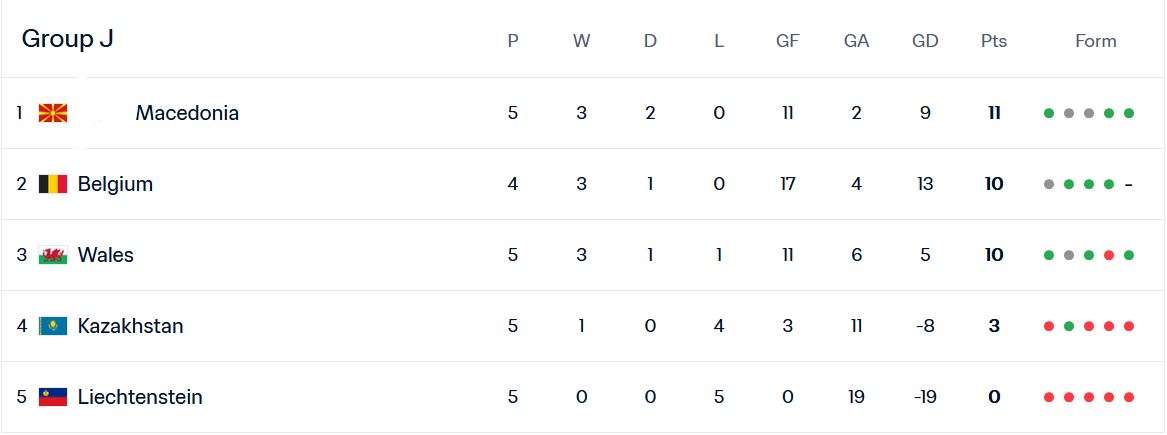
Task: Open the Belgium team link
Action: [x=115, y=184]
